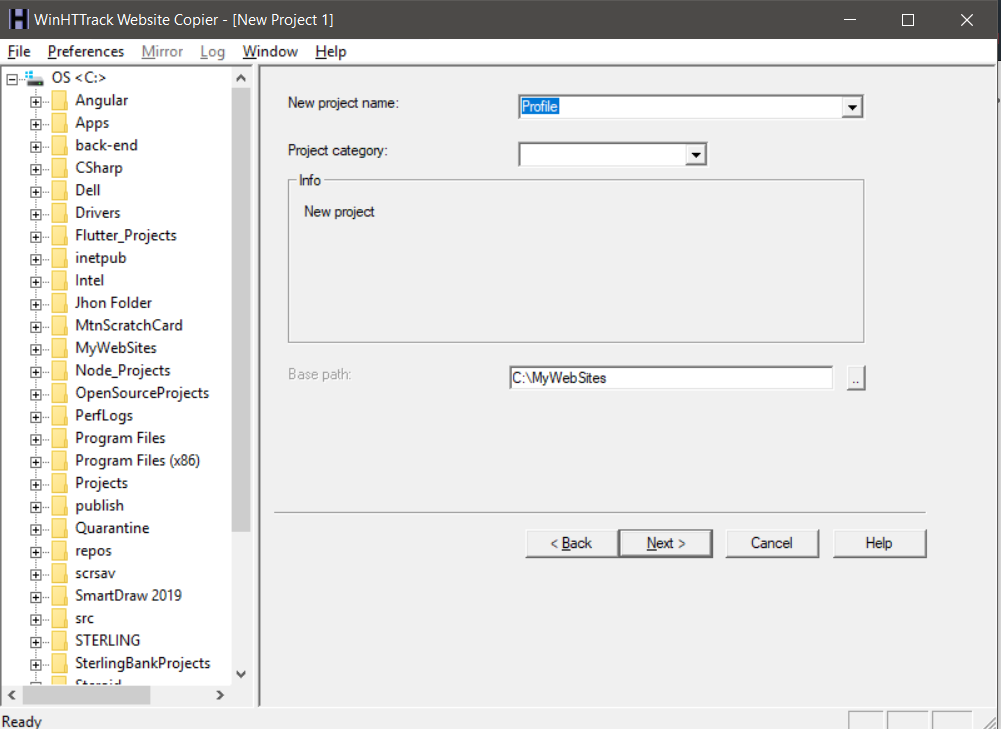Click the scrsav folder icon
The image size is (1001, 729).
[59, 573]
